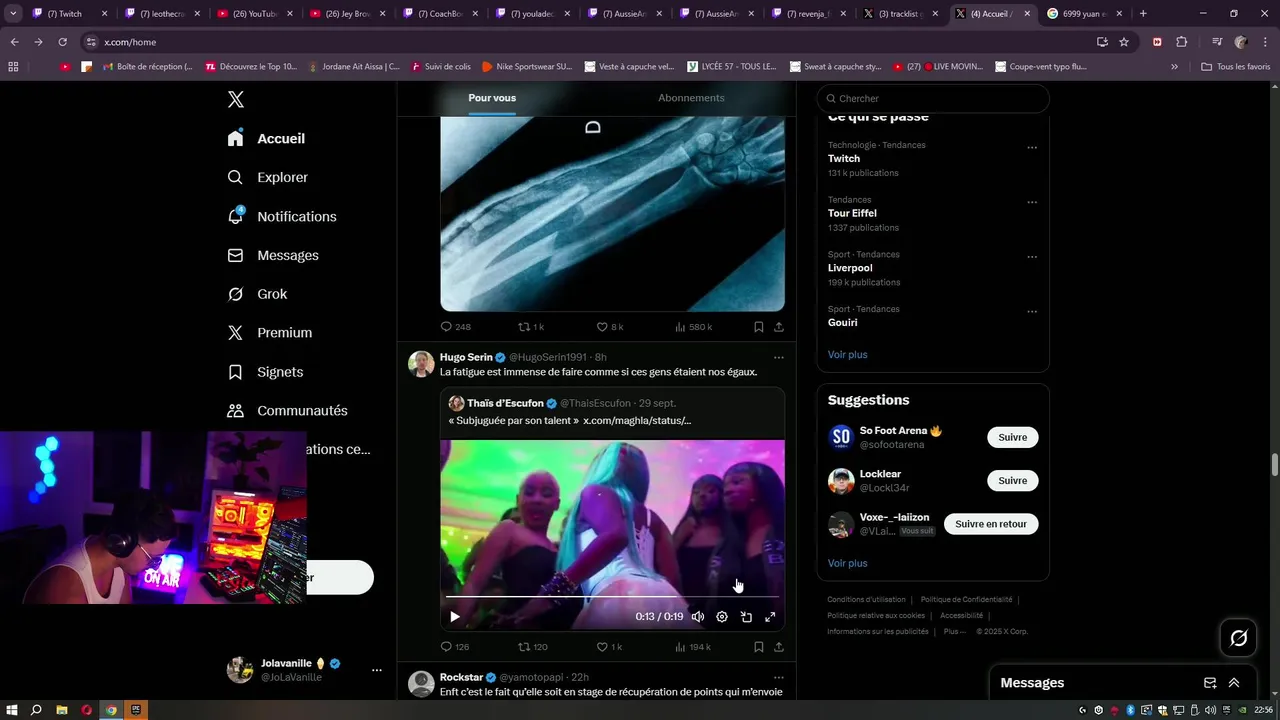This screenshot has height=720, width=1280.
Task: Click the video progress bar
Action: [612, 597]
